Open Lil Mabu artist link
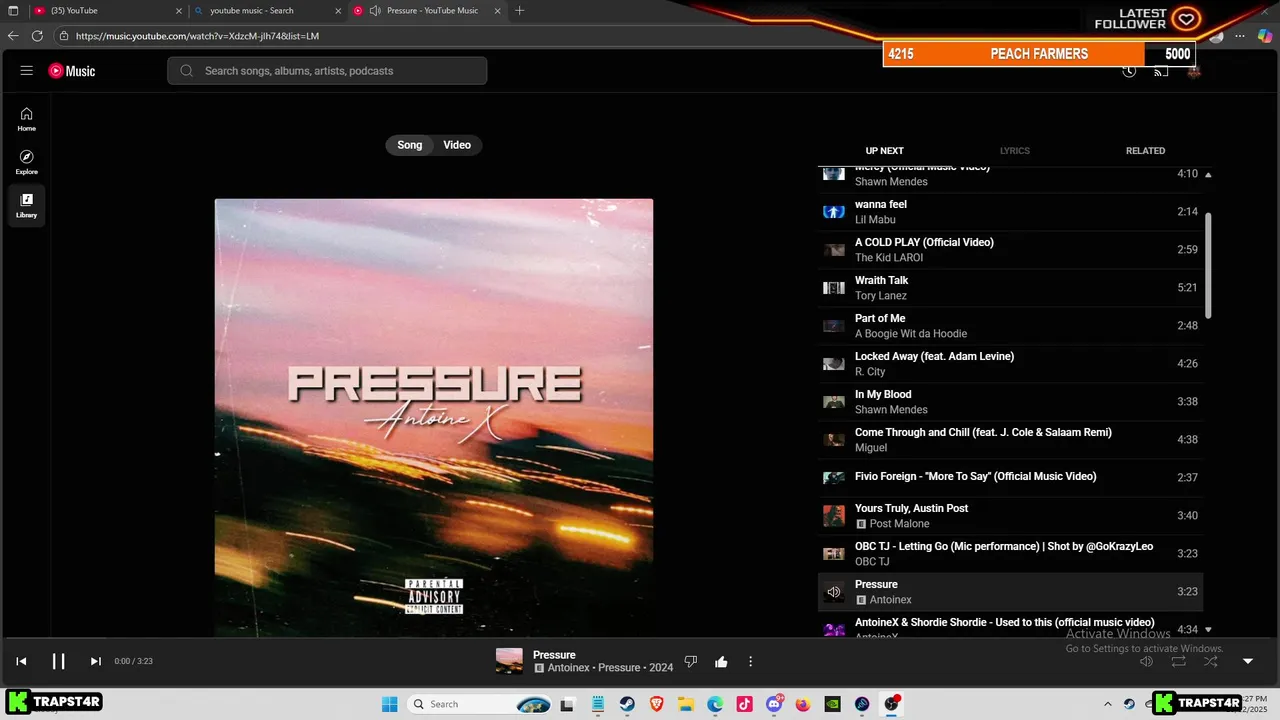This screenshot has height=720, width=1280. [x=875, y=220]
